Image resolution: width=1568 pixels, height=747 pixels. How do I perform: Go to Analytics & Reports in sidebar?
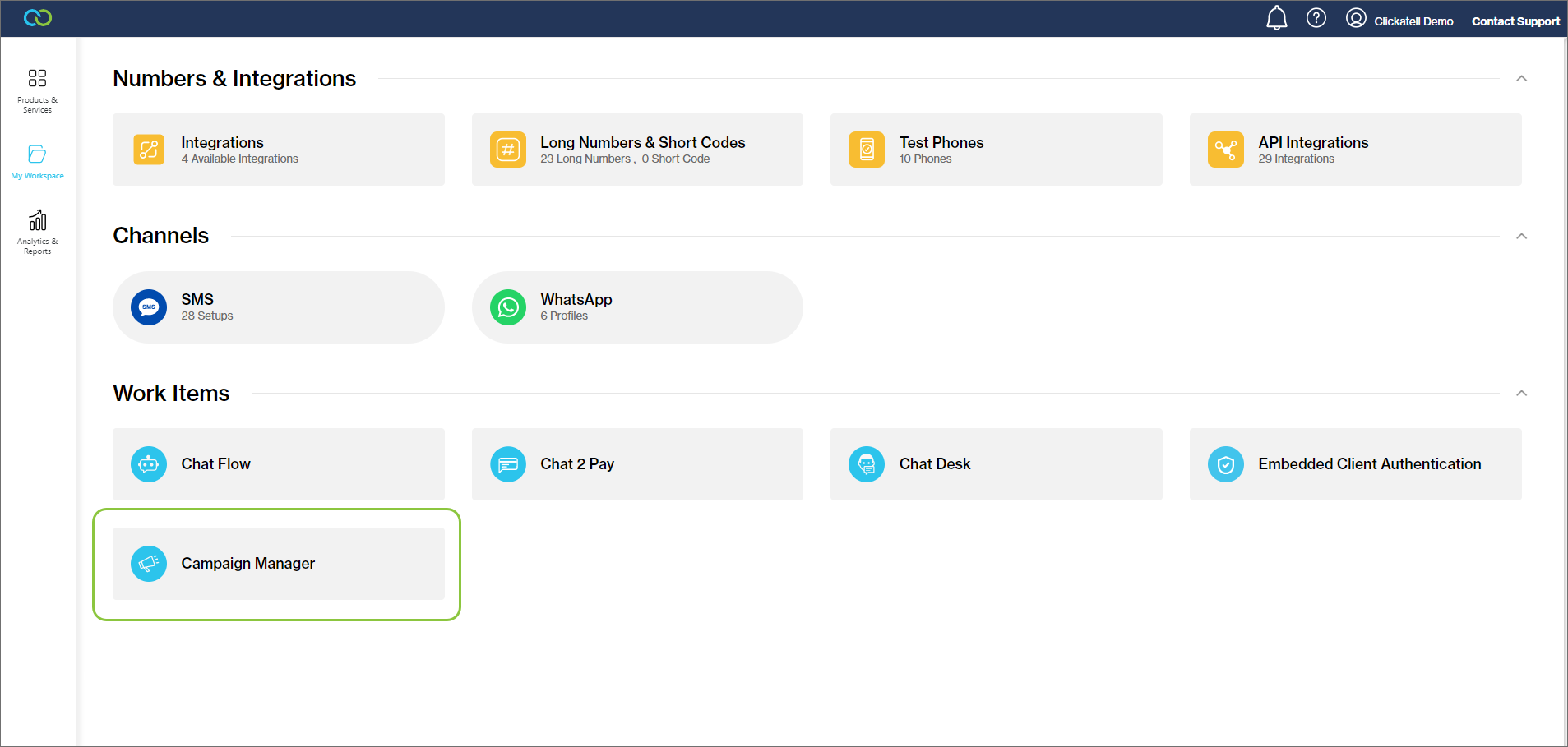pos(38,232)
